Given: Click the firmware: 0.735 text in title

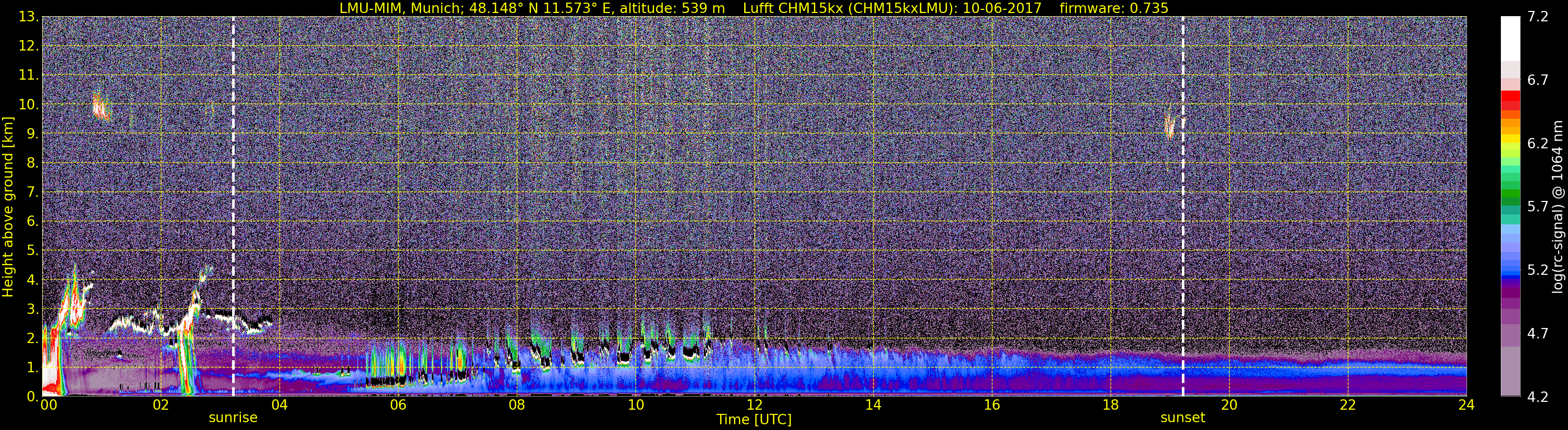Looking at the screenshot, I should click(1114, 8).
